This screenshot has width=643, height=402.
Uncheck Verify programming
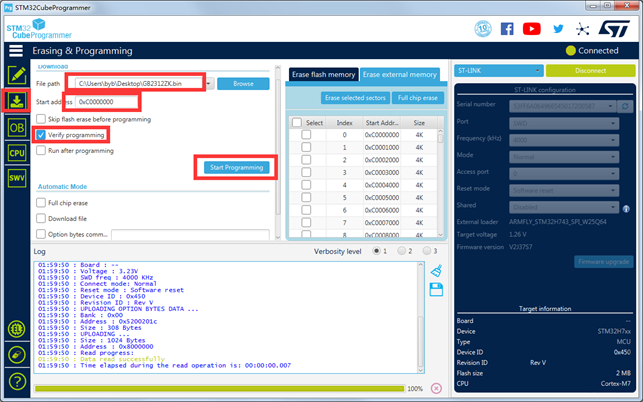41,135
